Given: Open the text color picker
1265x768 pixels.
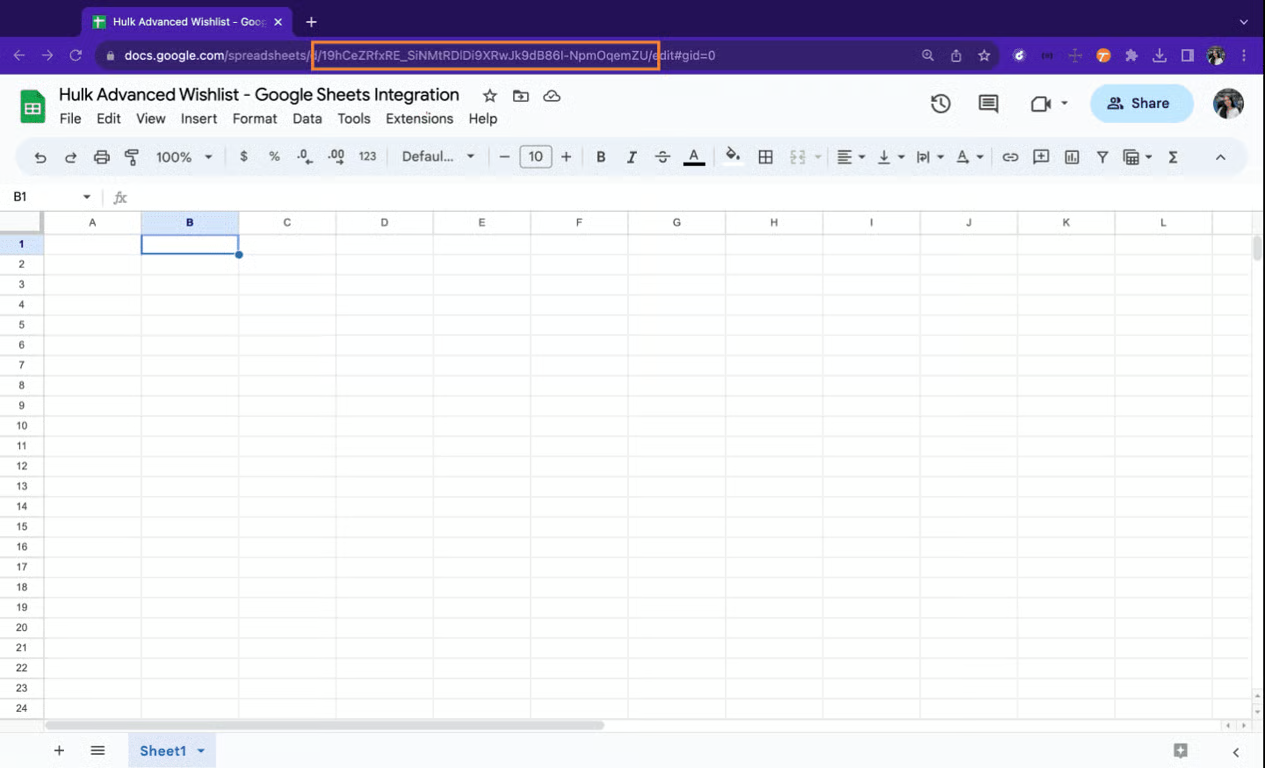Looking at the screenshot, I should coord(694,157).
